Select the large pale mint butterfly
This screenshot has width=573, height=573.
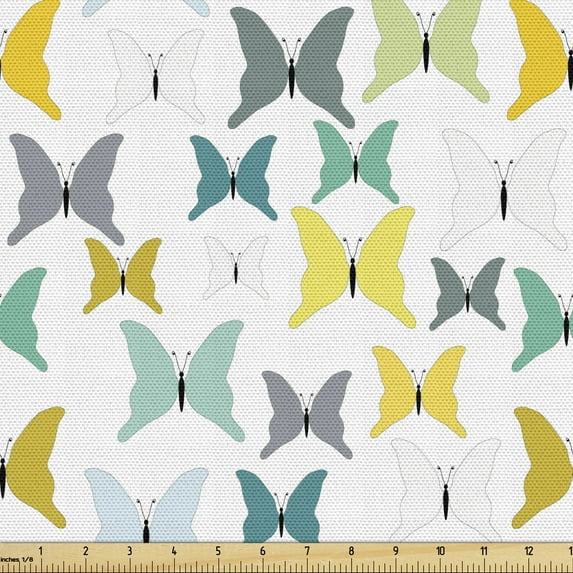click(x=181, y=381)
